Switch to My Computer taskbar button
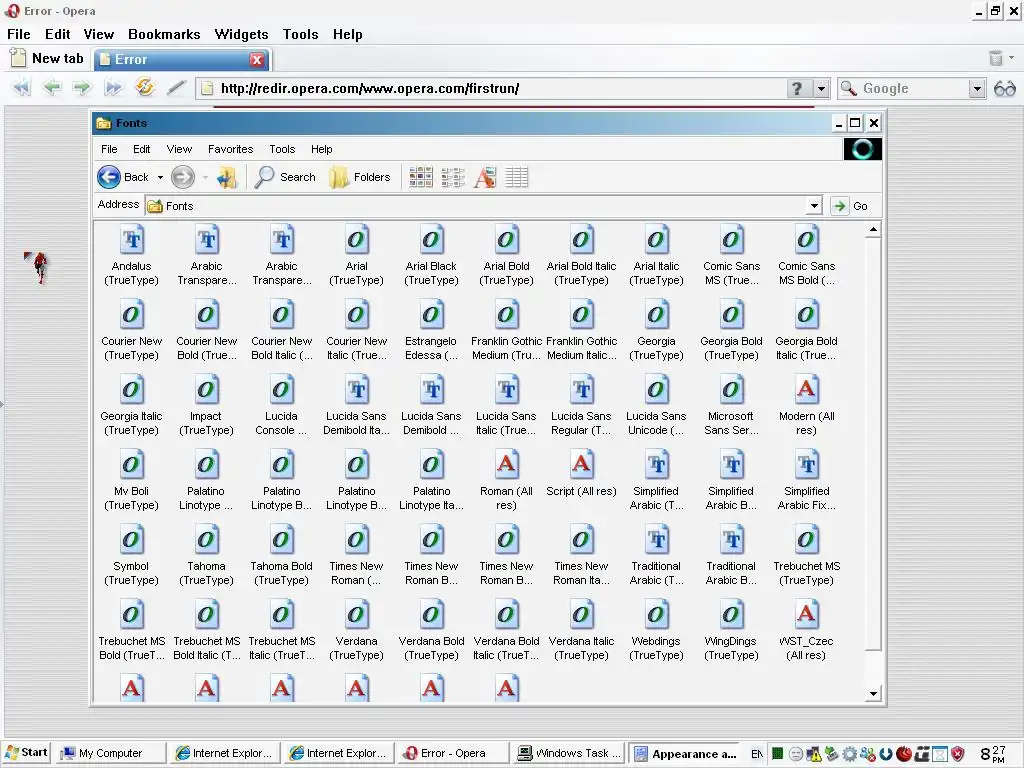This screenshot has height=768, width=1024. 109,753
